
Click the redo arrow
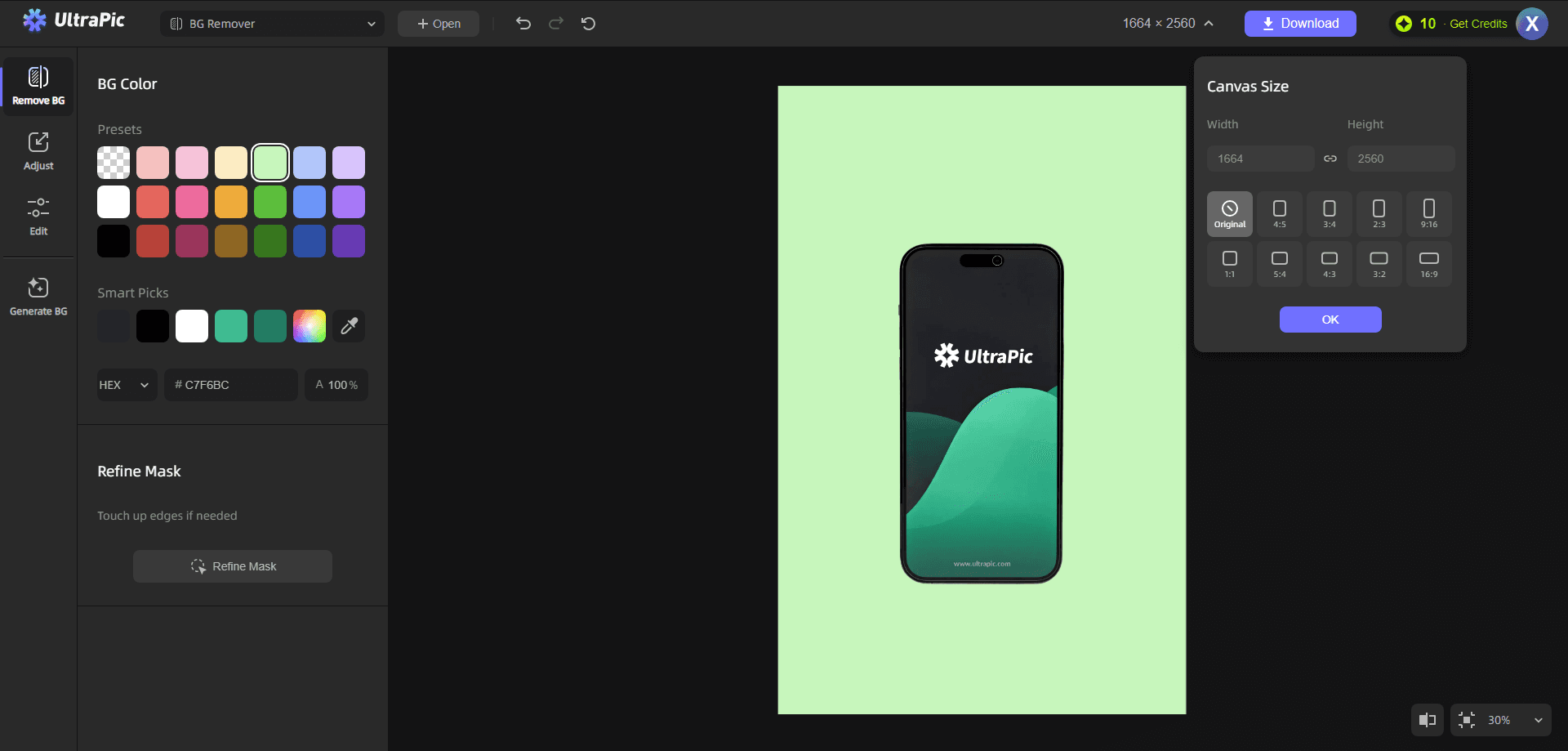point(556,24)
